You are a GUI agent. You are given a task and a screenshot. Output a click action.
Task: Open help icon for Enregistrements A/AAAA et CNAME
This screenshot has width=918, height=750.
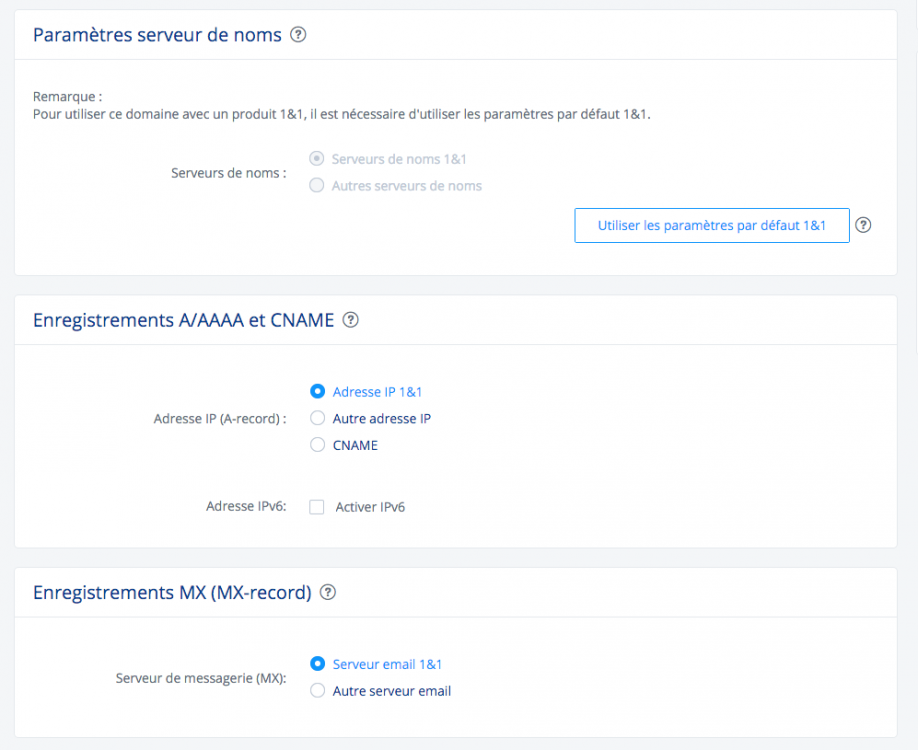(x=351, y=320)
